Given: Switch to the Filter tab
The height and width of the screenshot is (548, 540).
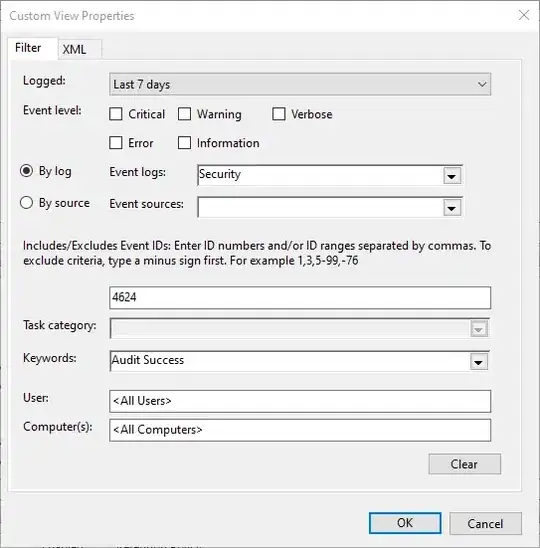Looking at the screenshot, I should pyautogui.click(x=33, y=48).
